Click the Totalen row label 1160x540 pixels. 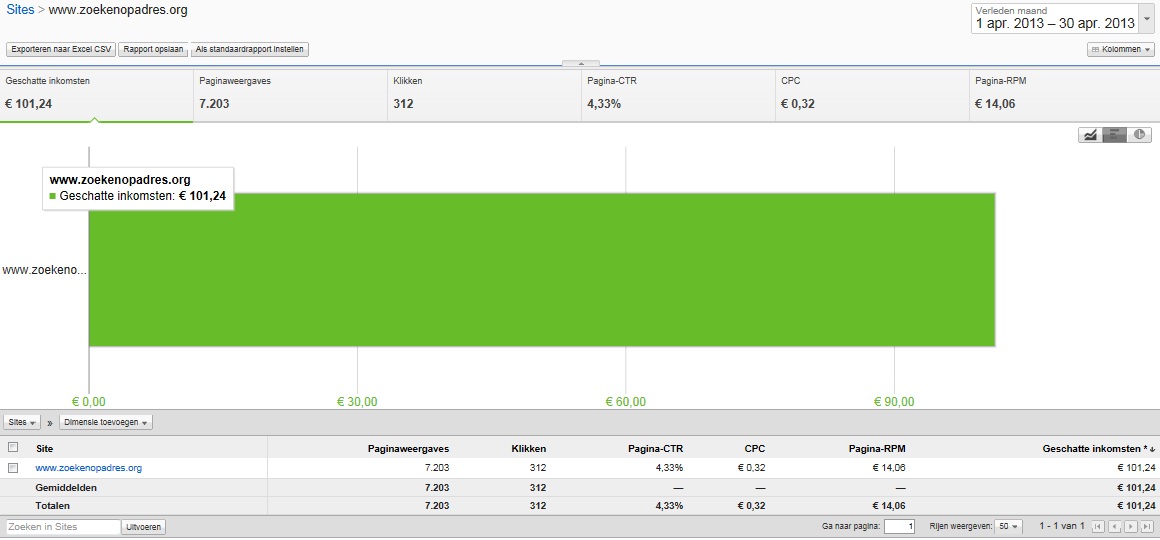[x=53, y=506]
